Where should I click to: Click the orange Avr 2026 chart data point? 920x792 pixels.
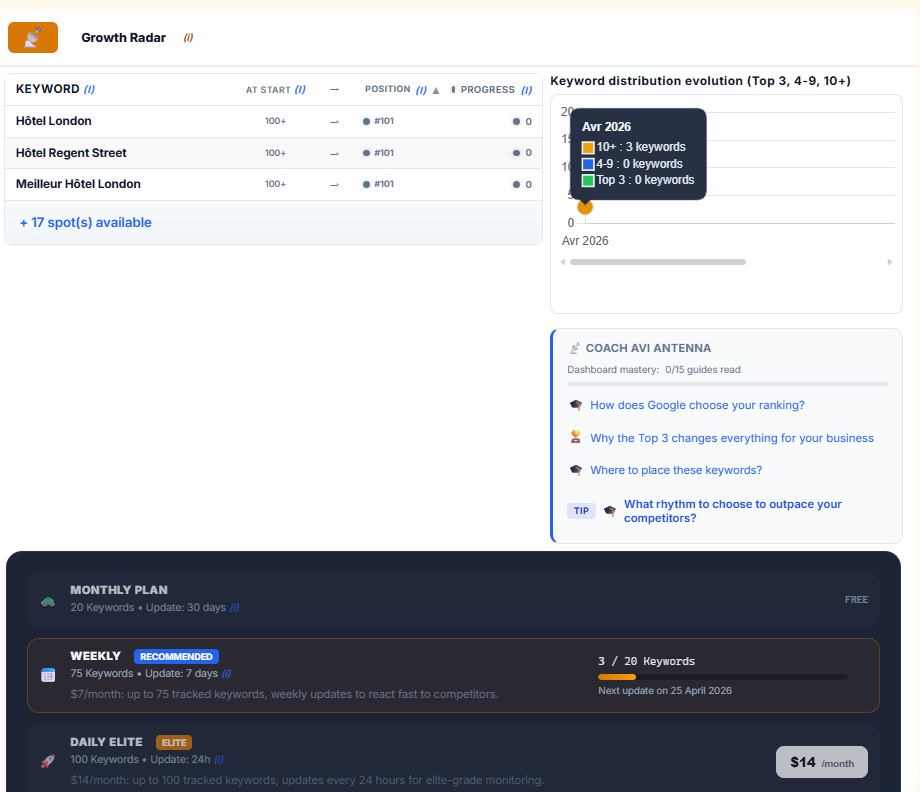pos(585,207)
